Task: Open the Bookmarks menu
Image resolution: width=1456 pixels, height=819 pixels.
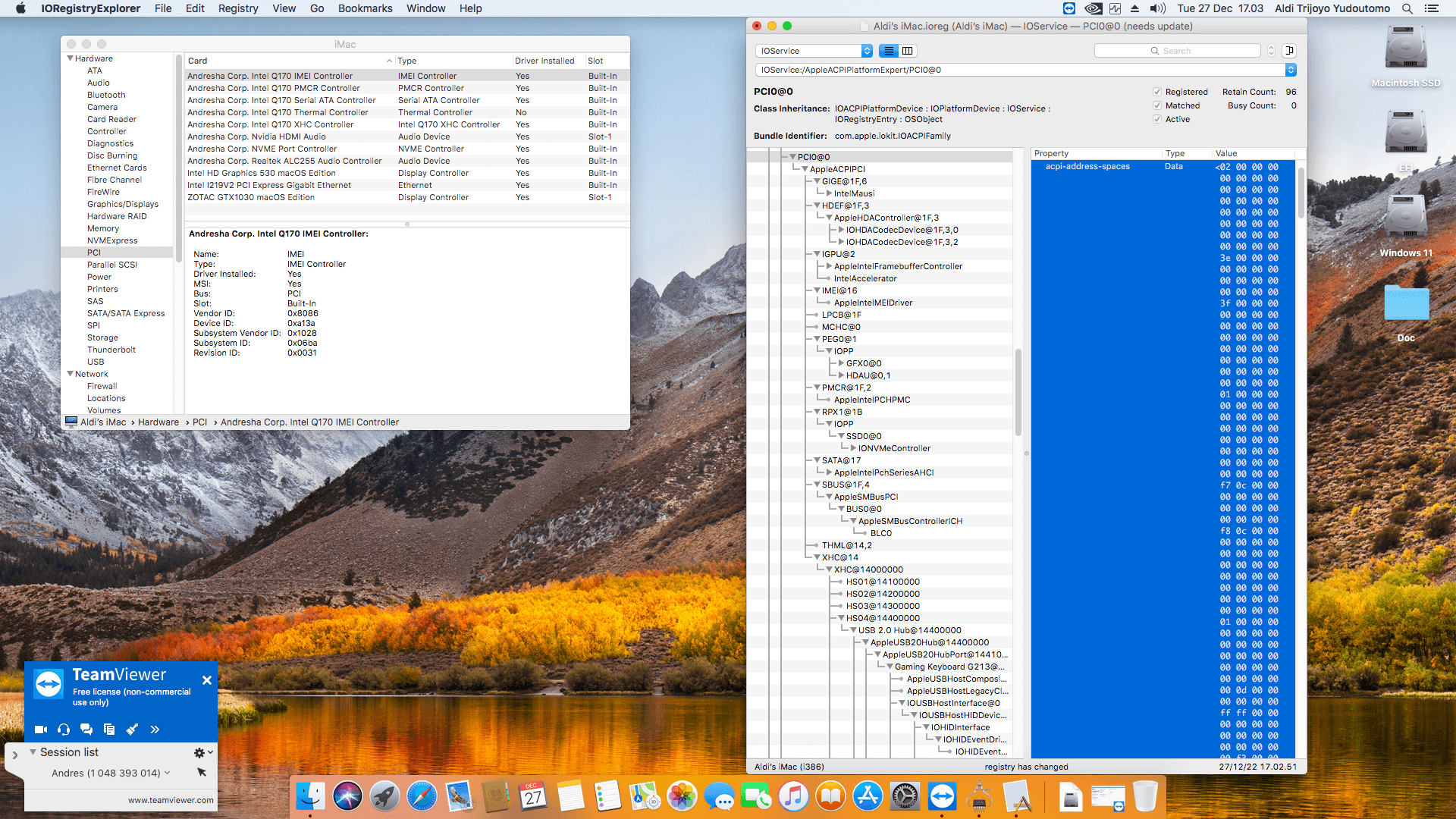Action: coord(366,8)
